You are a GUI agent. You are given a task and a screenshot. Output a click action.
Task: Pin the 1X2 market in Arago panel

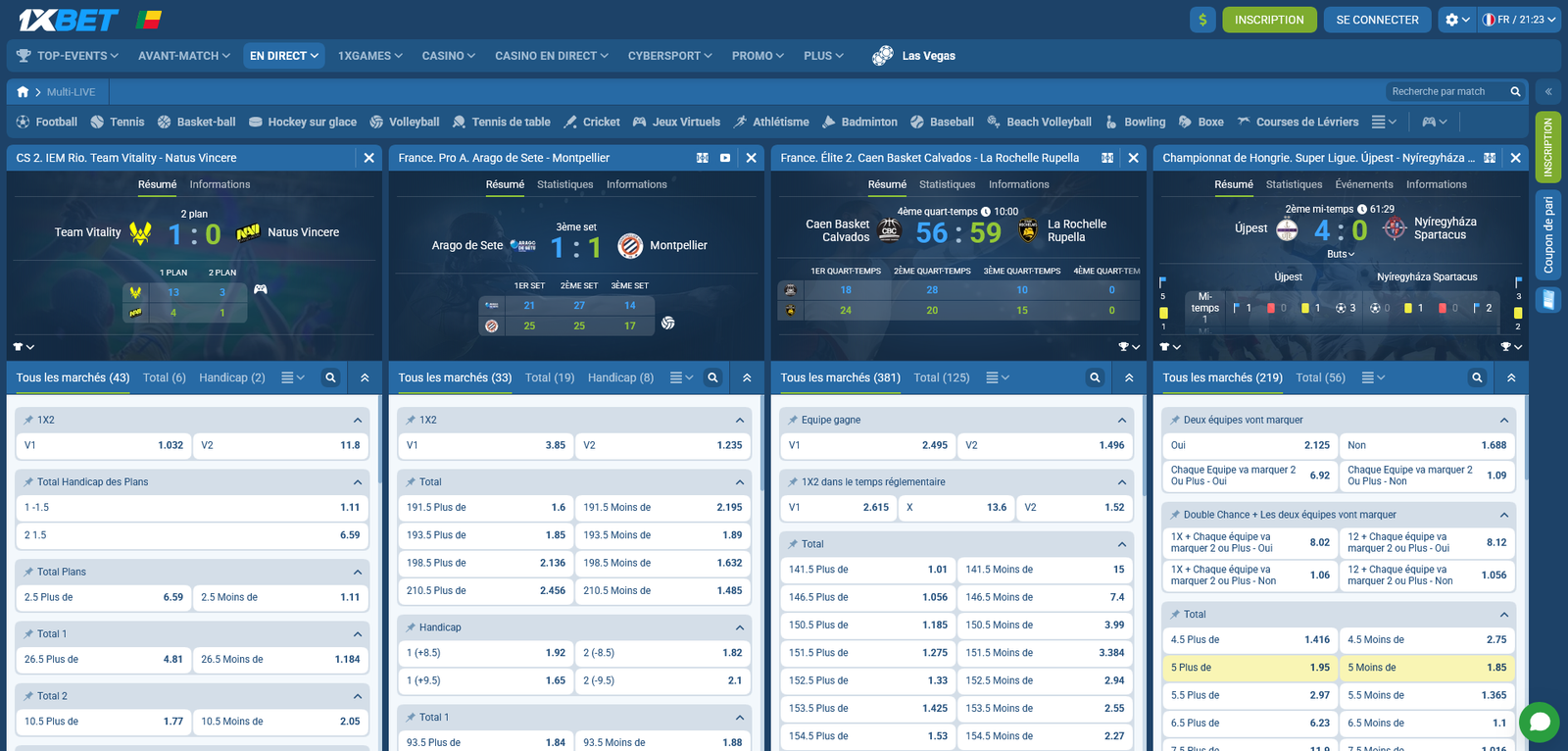[x=411, y=420]
